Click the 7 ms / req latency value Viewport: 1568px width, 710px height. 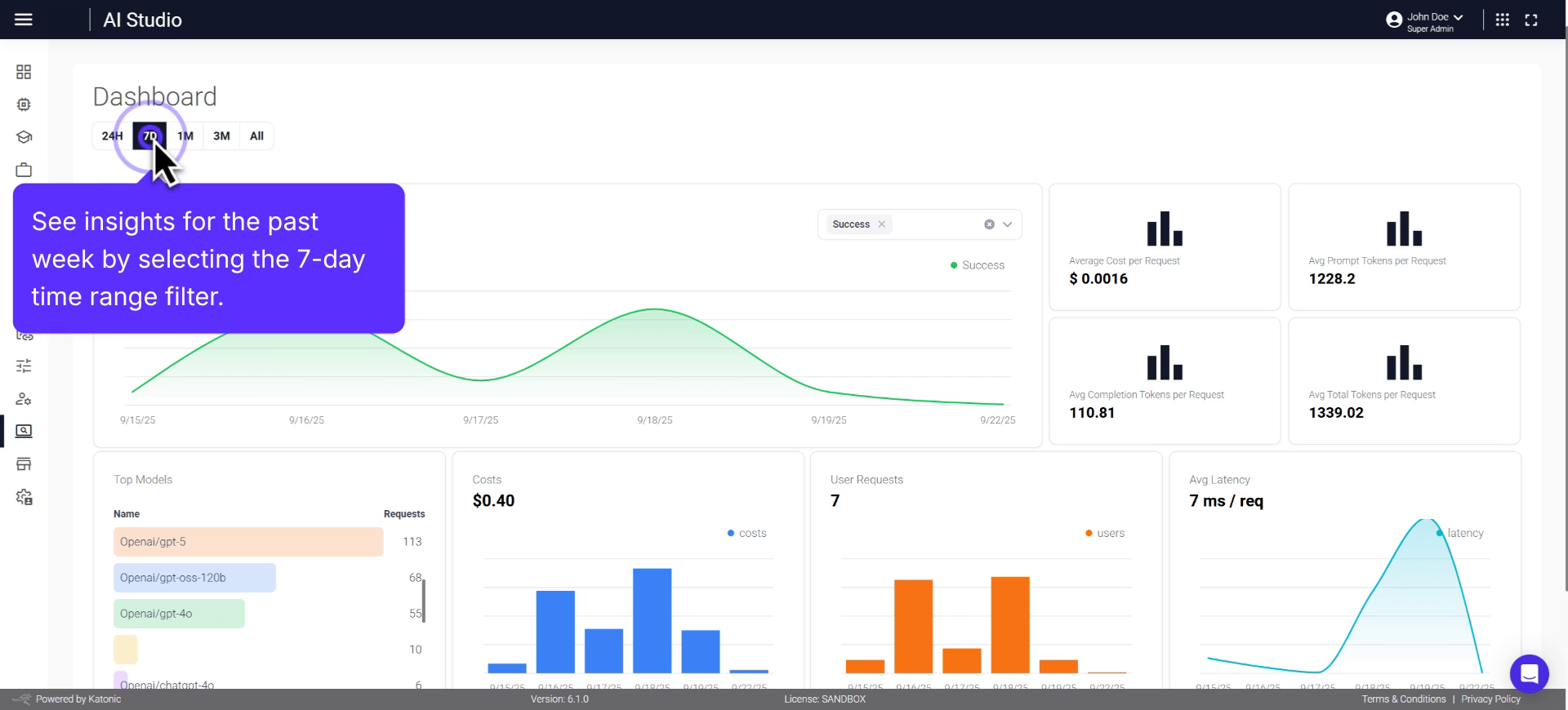1226,501
